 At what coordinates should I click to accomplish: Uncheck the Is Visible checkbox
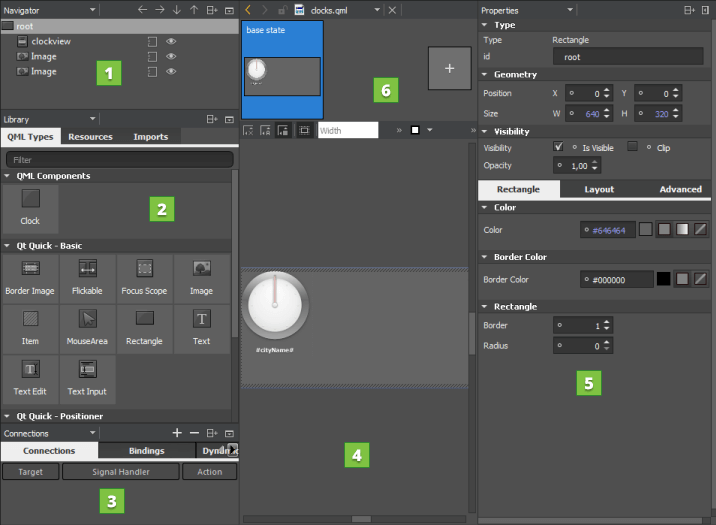pos(558,146)
